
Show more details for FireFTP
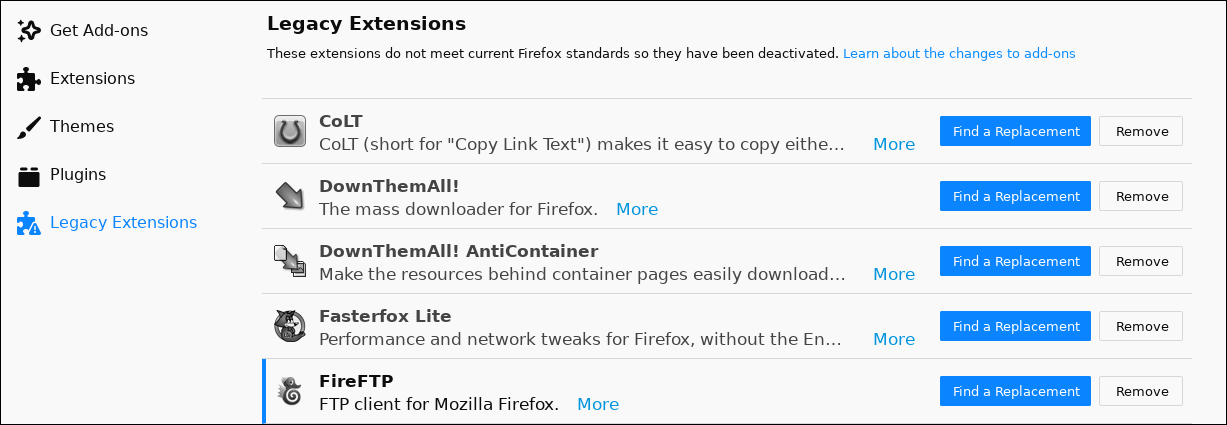598,404
